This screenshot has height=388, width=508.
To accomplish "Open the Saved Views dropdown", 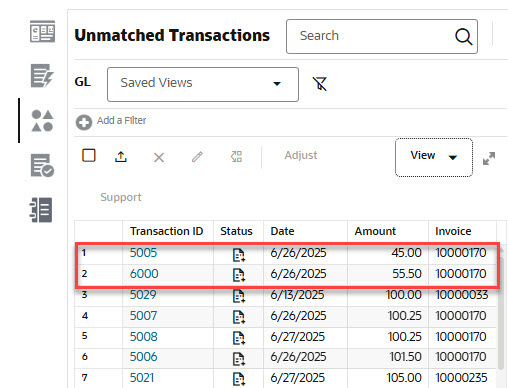I will (x=203, y=84).
